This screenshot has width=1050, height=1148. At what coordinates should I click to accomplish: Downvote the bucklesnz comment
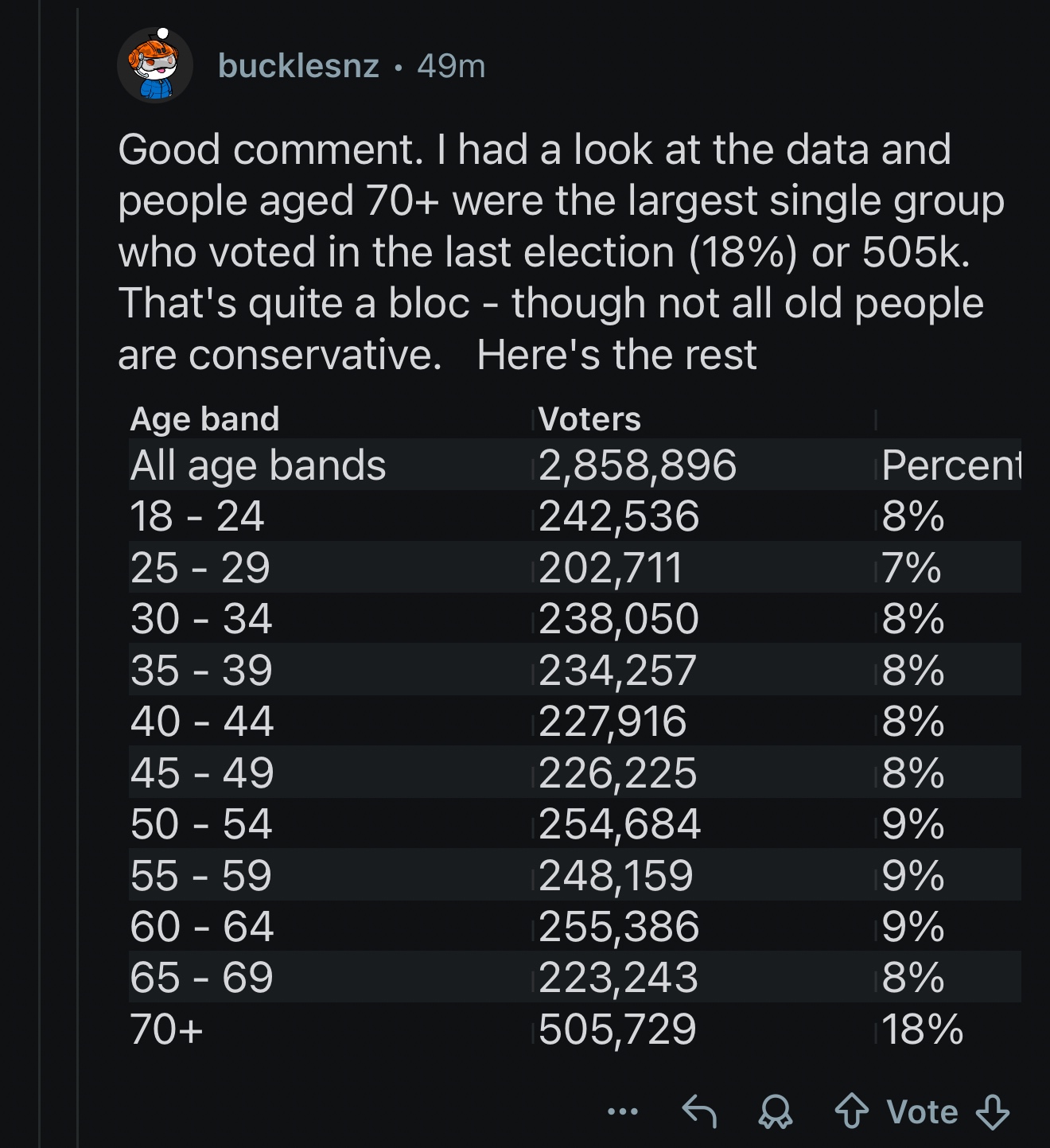tap(992, 1111)
